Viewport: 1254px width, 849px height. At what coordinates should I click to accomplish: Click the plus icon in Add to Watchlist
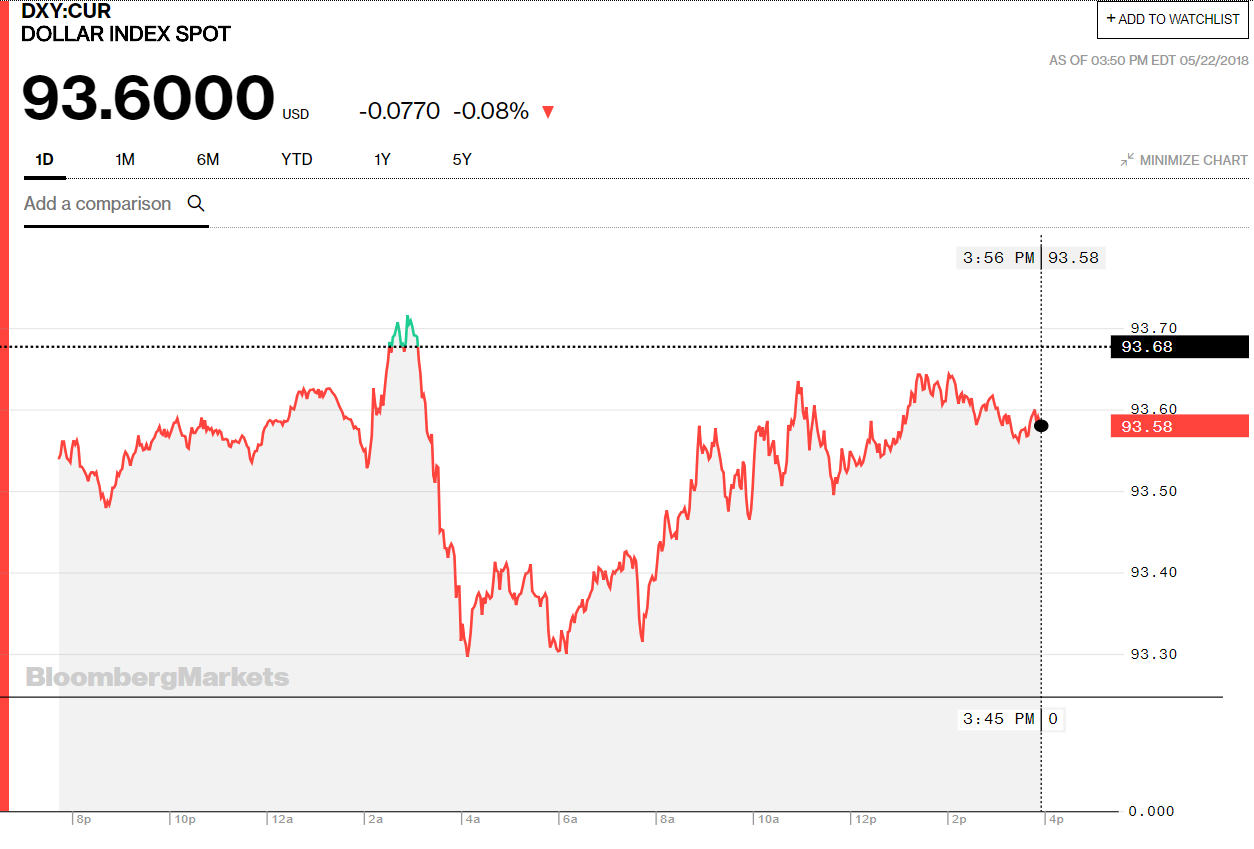(1111, 18)
